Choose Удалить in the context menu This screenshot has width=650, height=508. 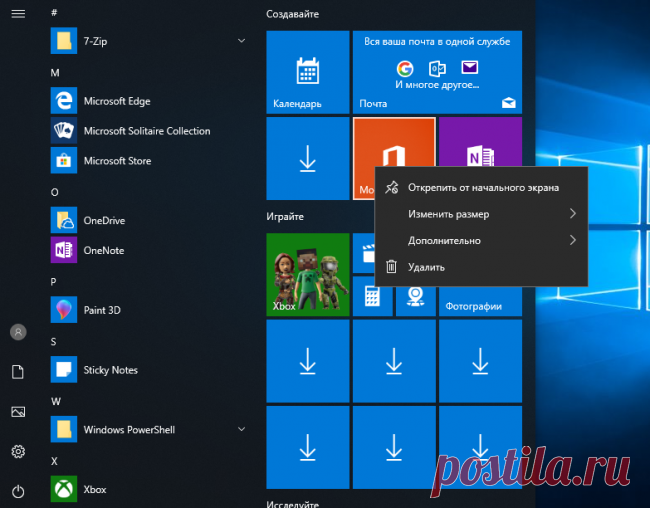click(481, 267)
